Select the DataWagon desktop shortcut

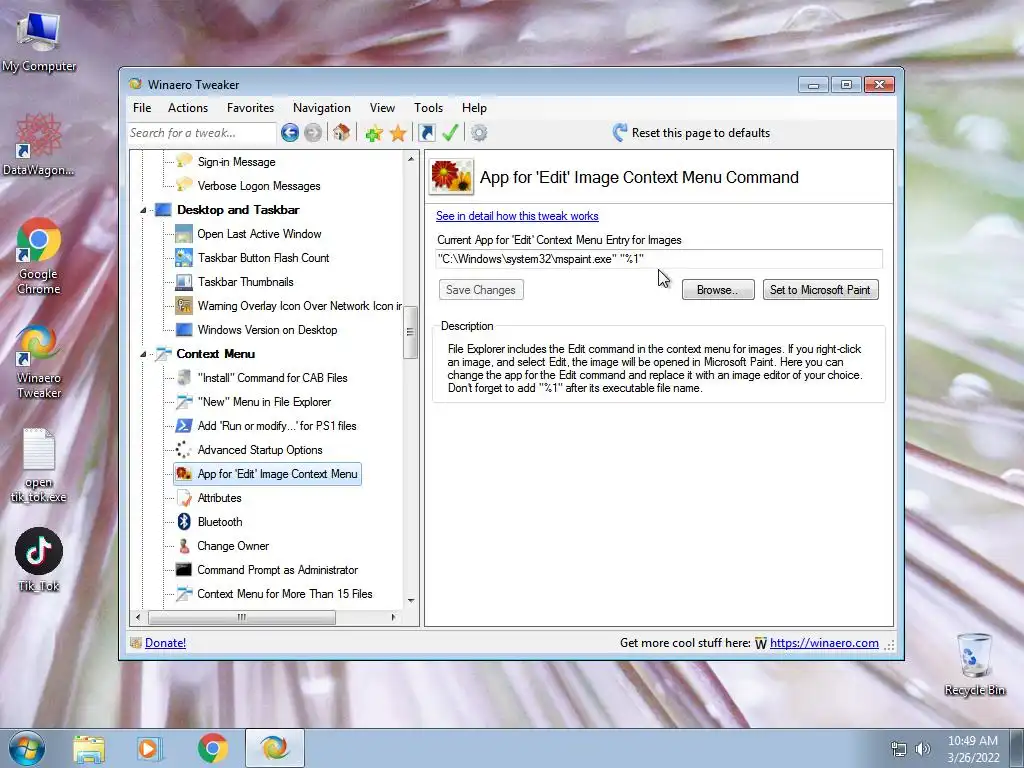click(x=39, y=144)
